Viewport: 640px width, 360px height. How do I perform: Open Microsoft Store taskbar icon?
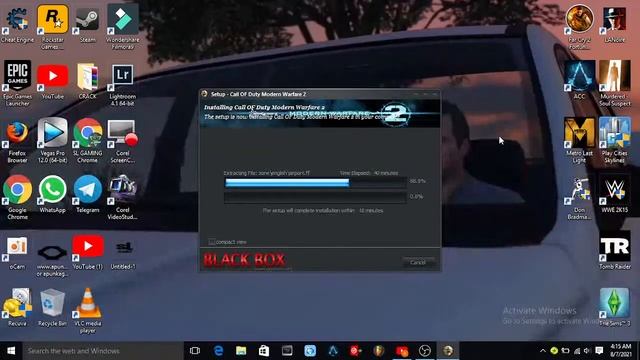tap(264, 351)
